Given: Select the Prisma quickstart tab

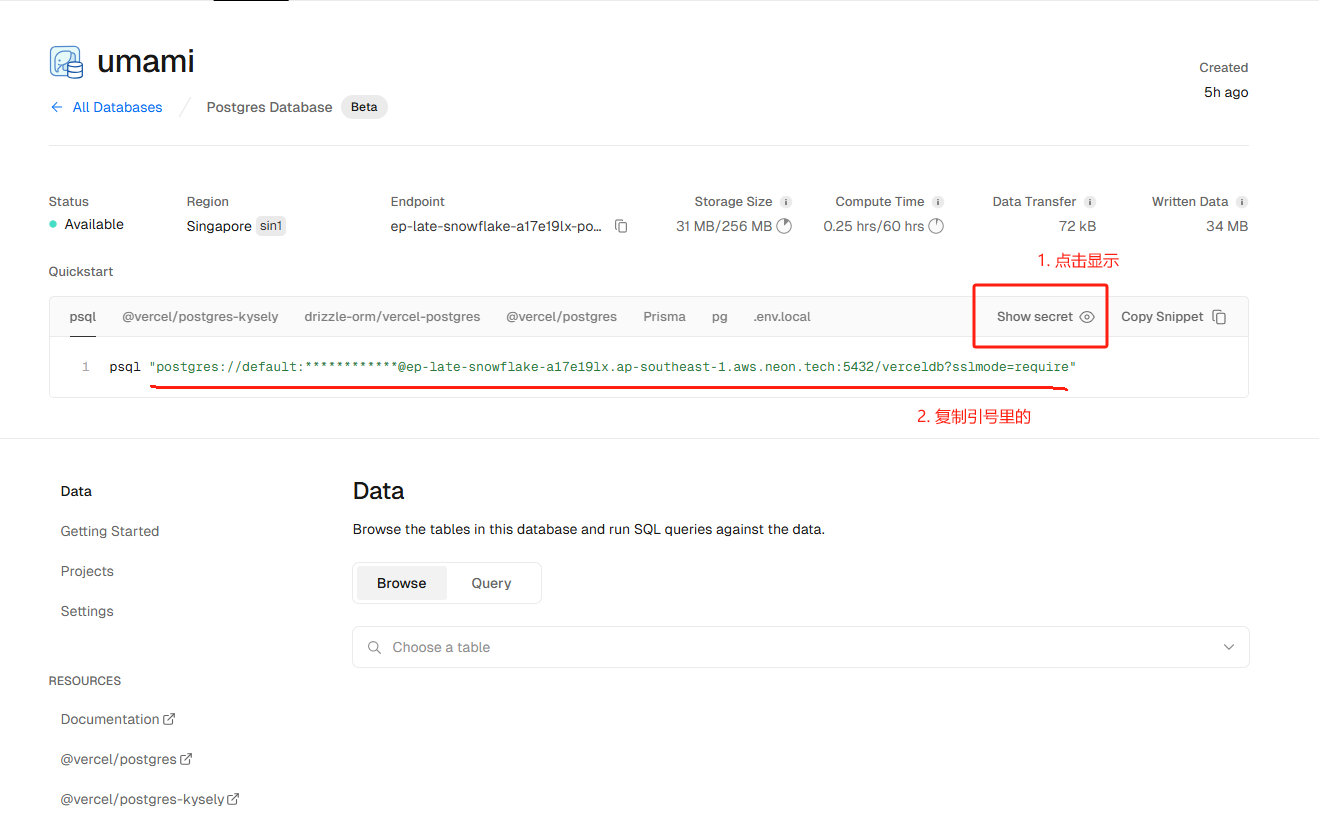Looking at the screenshot, I should pos(664,317).
